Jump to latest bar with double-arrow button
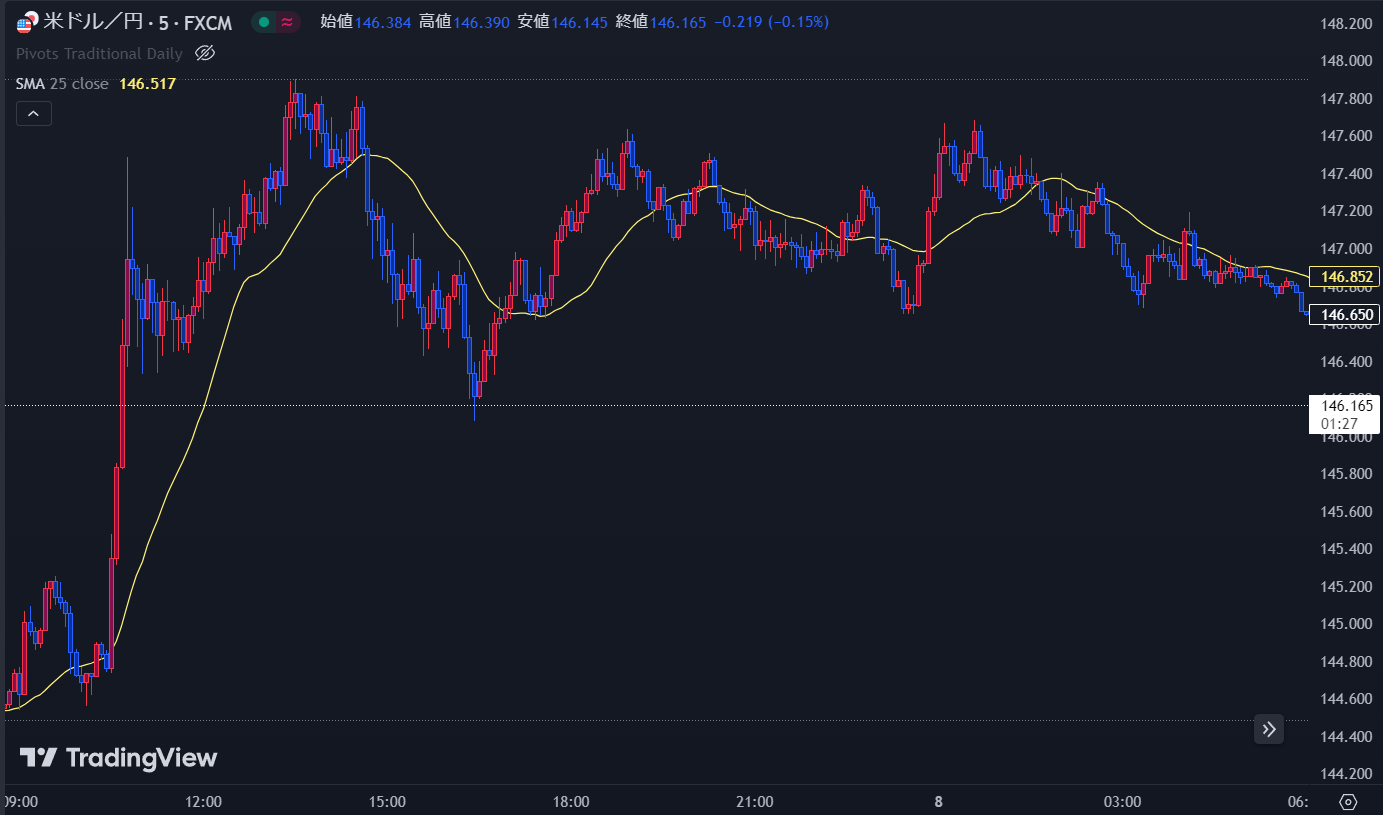This screenshot has width=1383, height=815. 1269,729
